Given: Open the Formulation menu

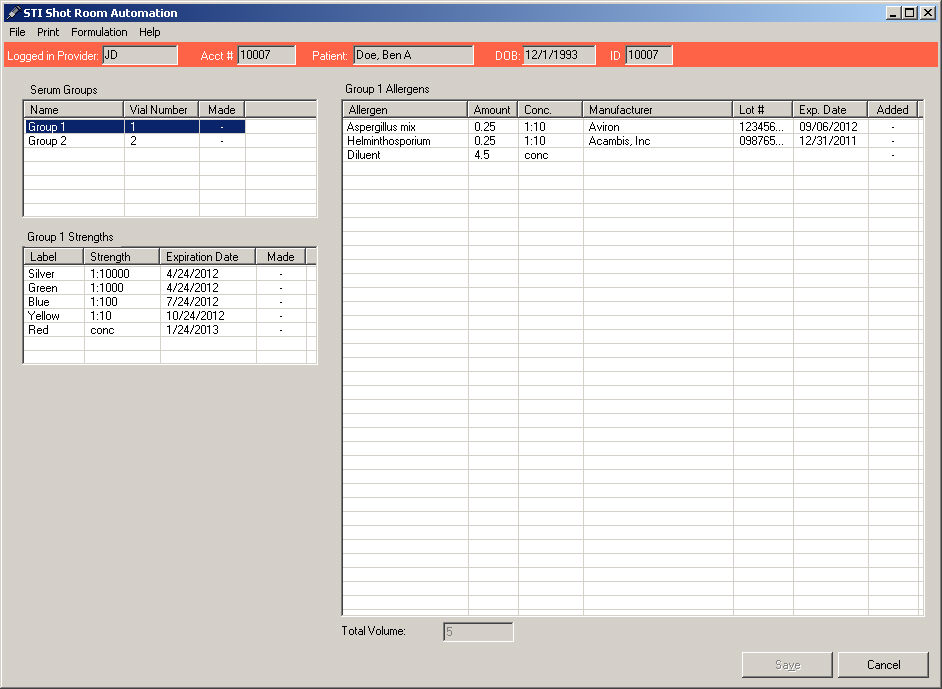Looking at the screenshot, I should click(x=99, y=32).
